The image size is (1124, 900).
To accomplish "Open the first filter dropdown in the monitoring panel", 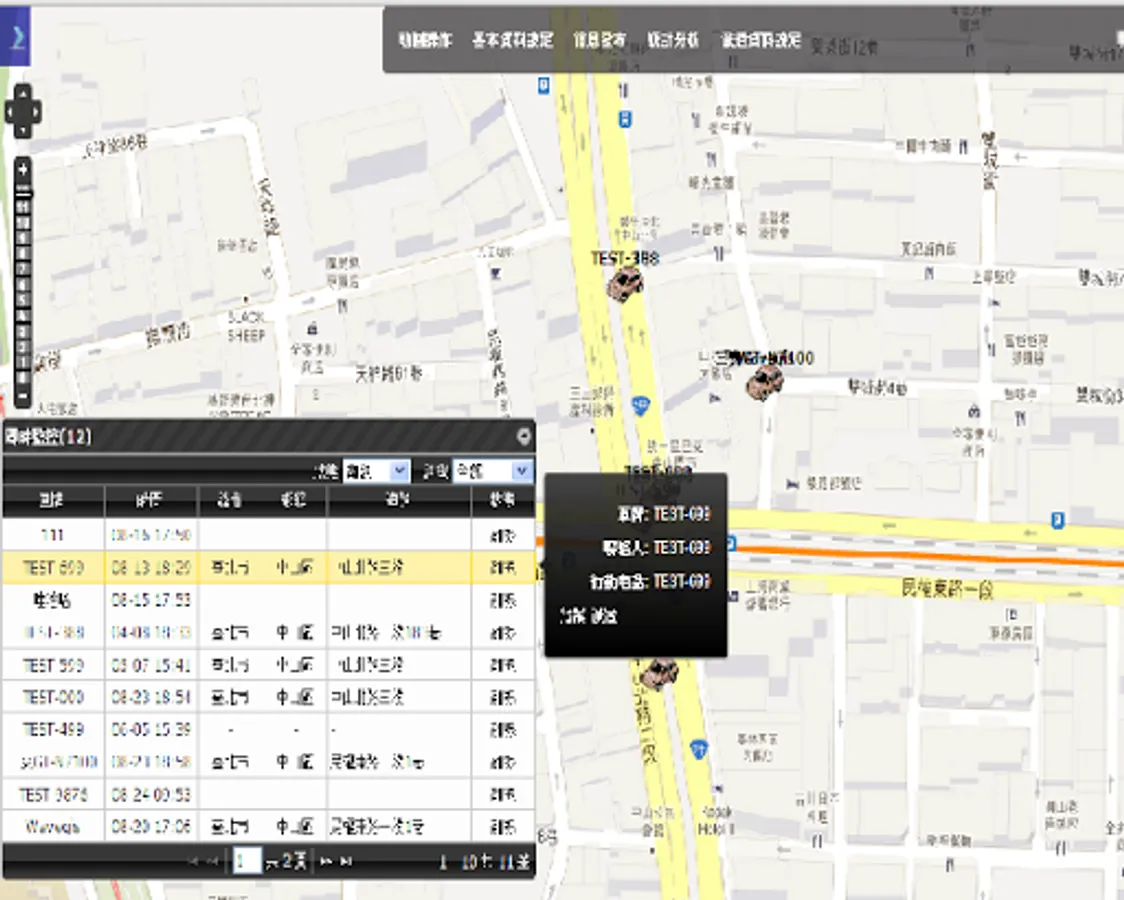I will click(x=376, y=471).
